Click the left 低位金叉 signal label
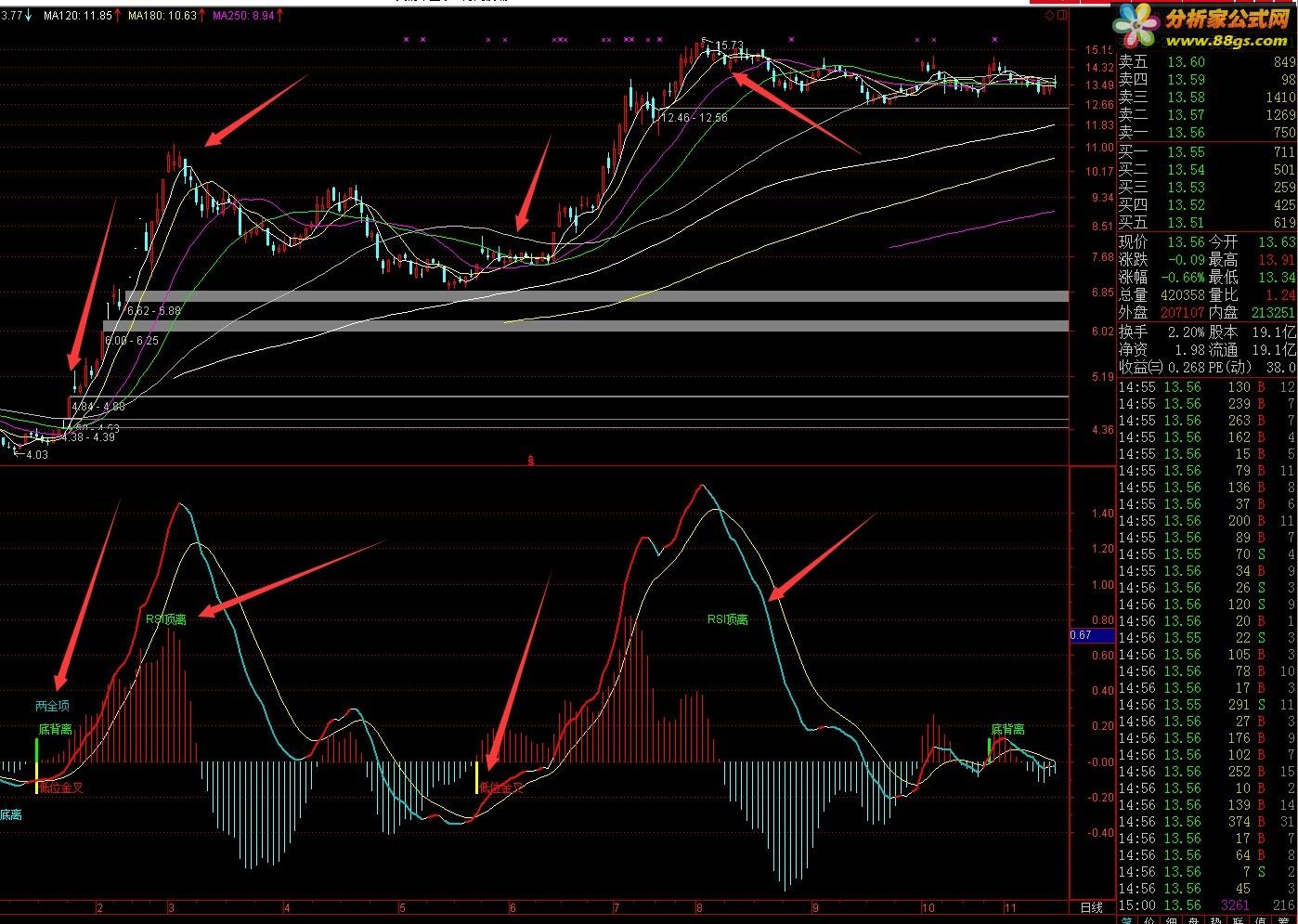This screenshot has width=1298, height=924. pyautogui.click(x=61, y=787)
